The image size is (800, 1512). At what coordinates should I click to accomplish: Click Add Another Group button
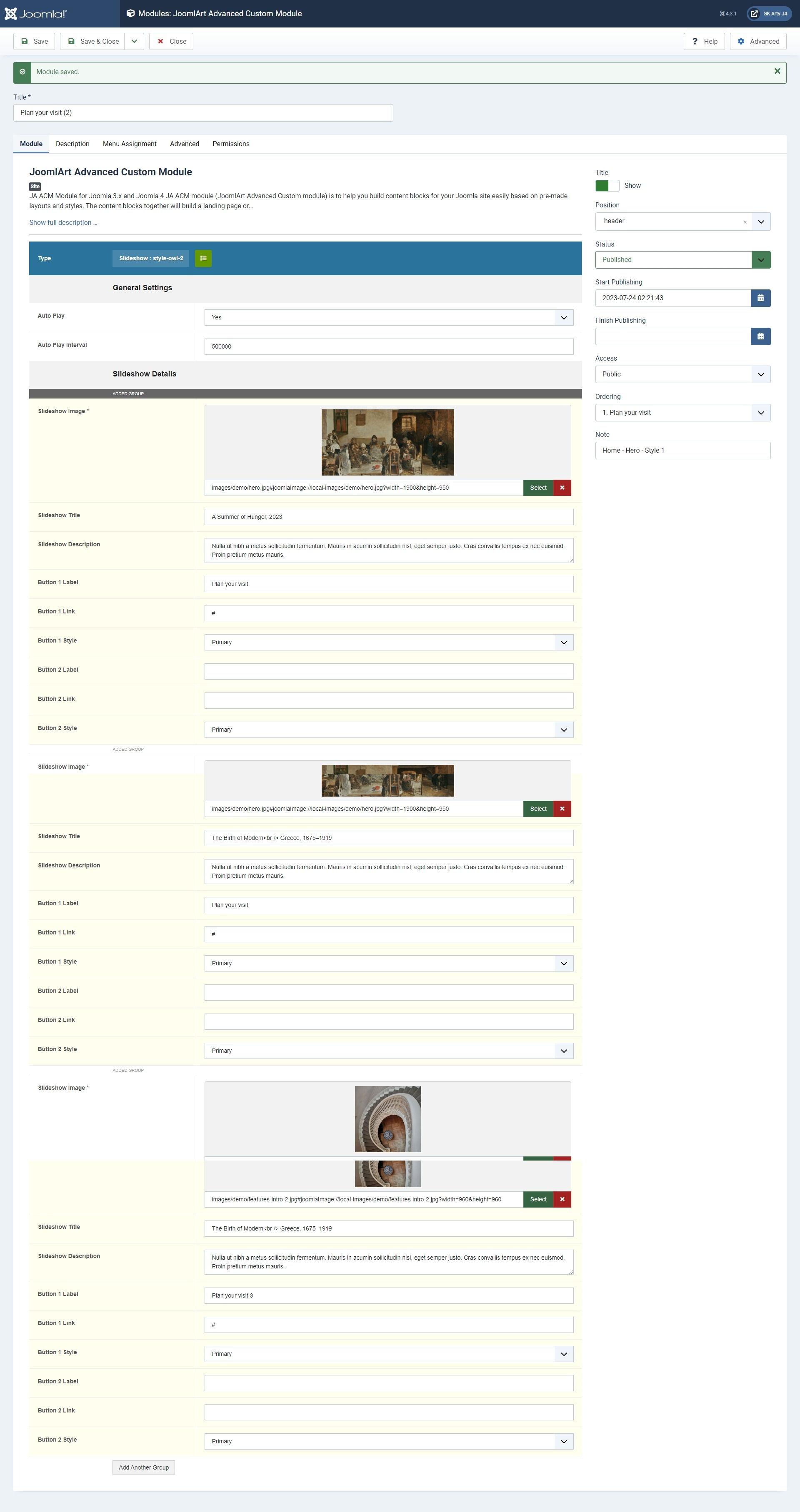(x=143, y=1467)
